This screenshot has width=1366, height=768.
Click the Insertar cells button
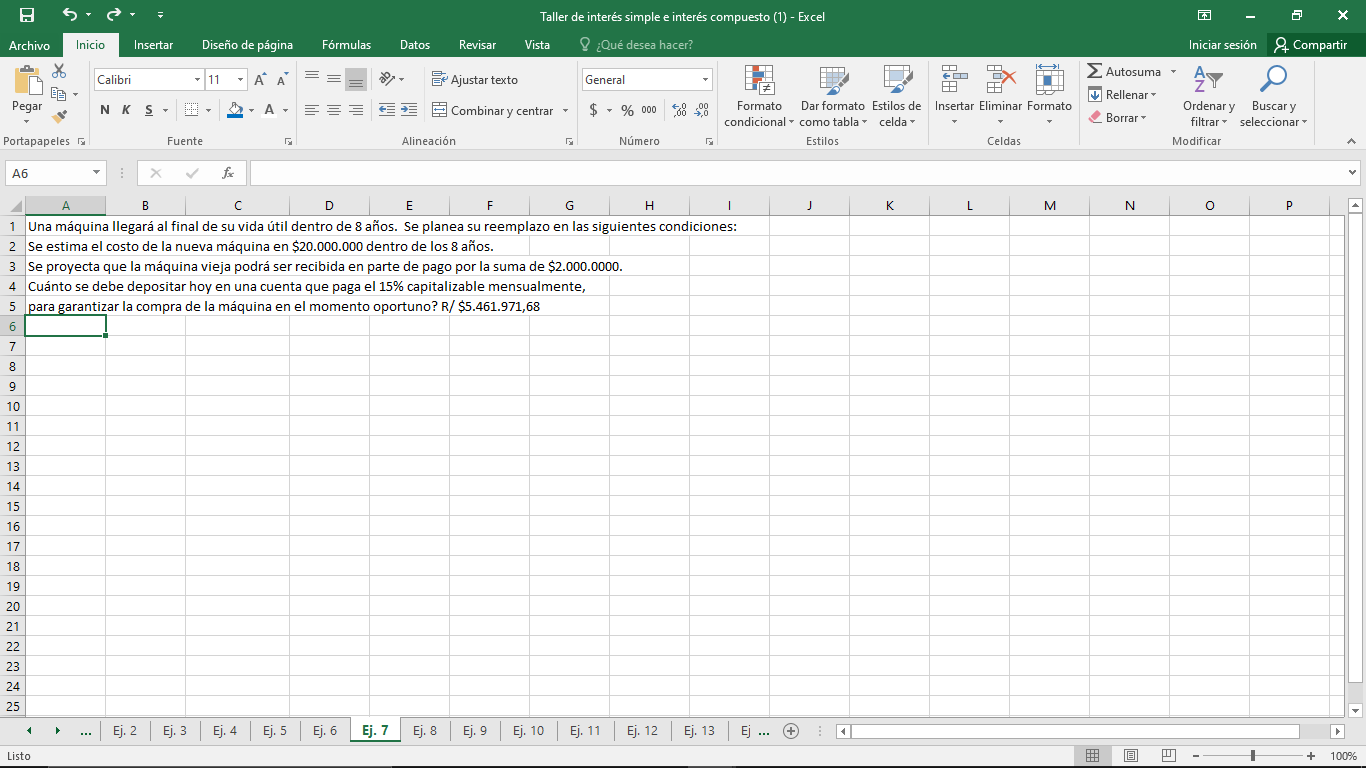tap(954, 94)
